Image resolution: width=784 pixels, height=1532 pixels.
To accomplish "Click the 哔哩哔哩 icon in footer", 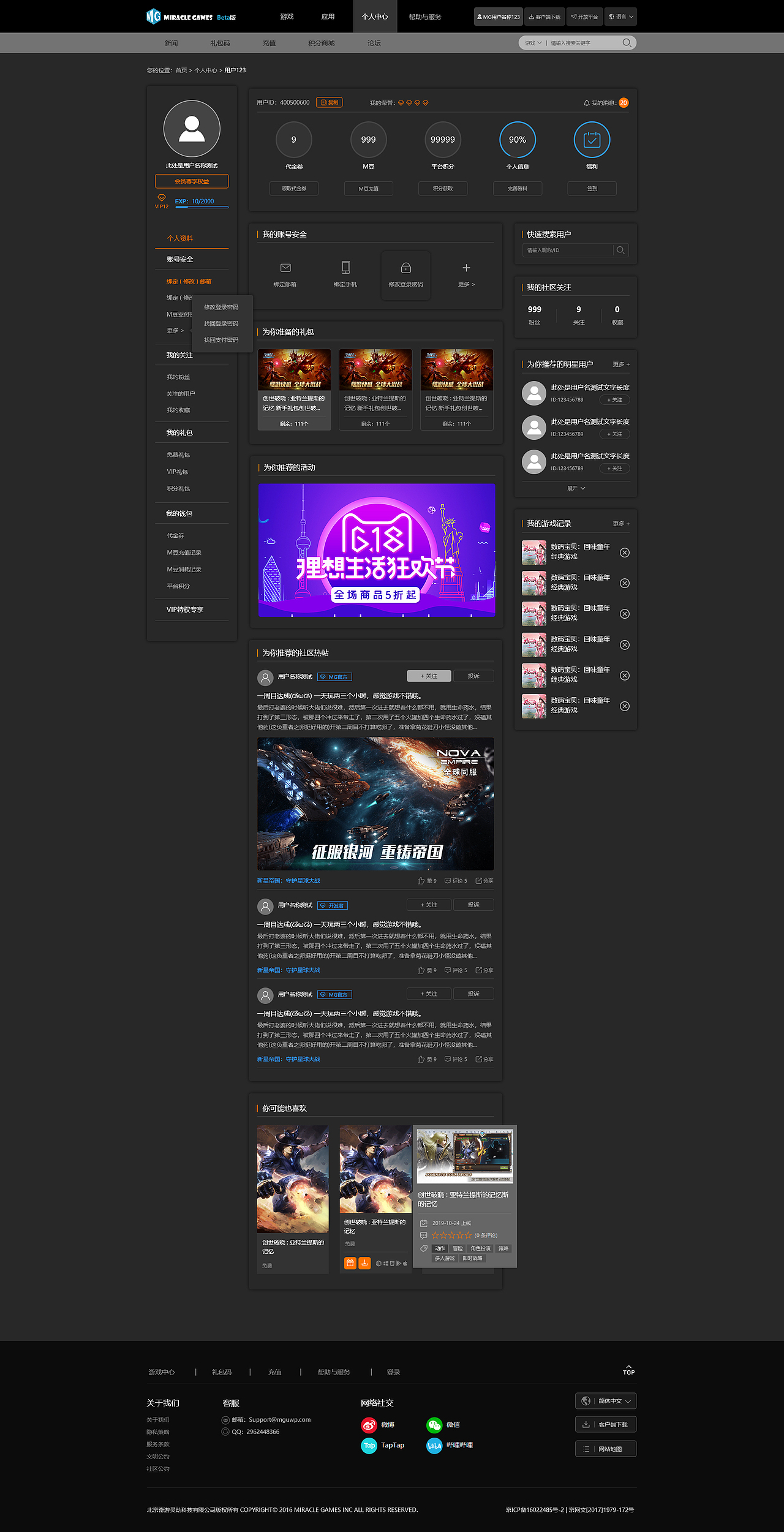I will click(x=434, y=1446).
